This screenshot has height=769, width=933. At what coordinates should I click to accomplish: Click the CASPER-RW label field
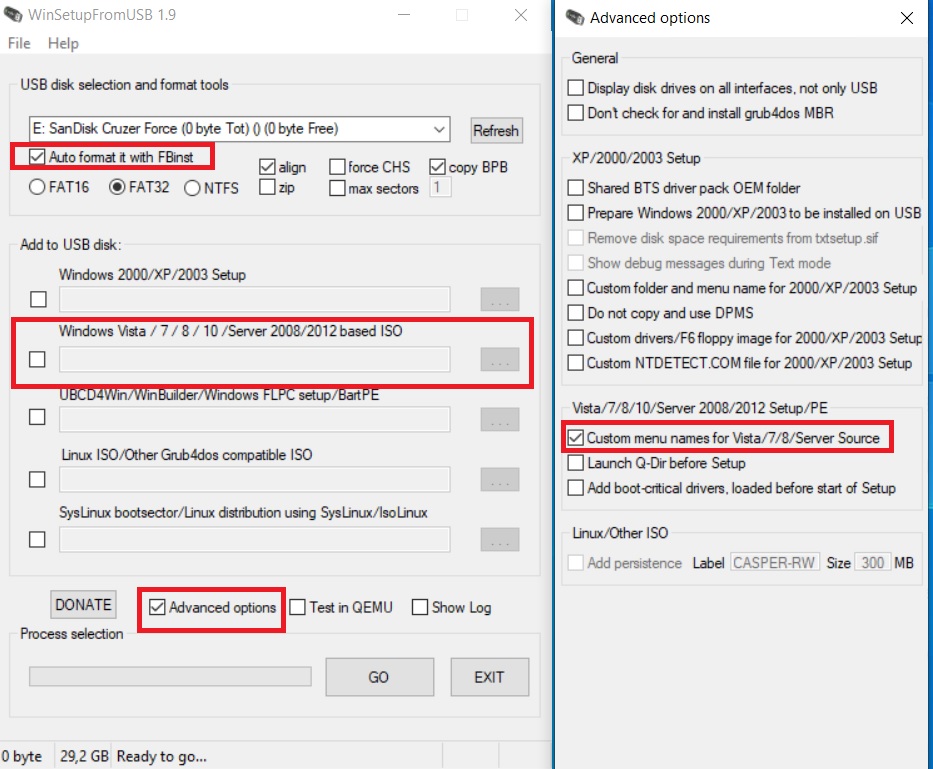click(x=775, y=562)
